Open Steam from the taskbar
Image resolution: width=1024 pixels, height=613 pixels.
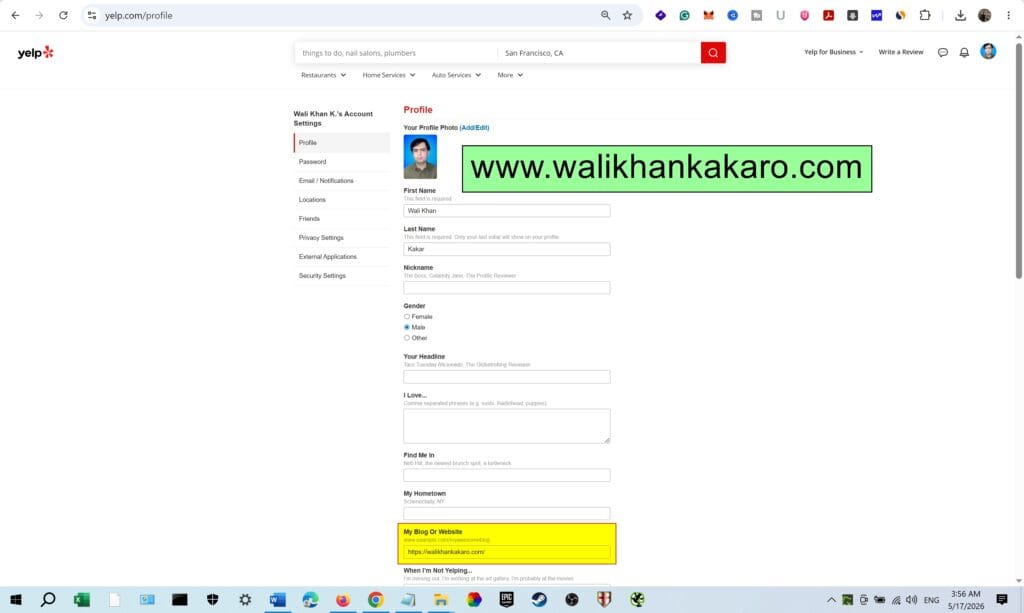(x=539, y=599)
